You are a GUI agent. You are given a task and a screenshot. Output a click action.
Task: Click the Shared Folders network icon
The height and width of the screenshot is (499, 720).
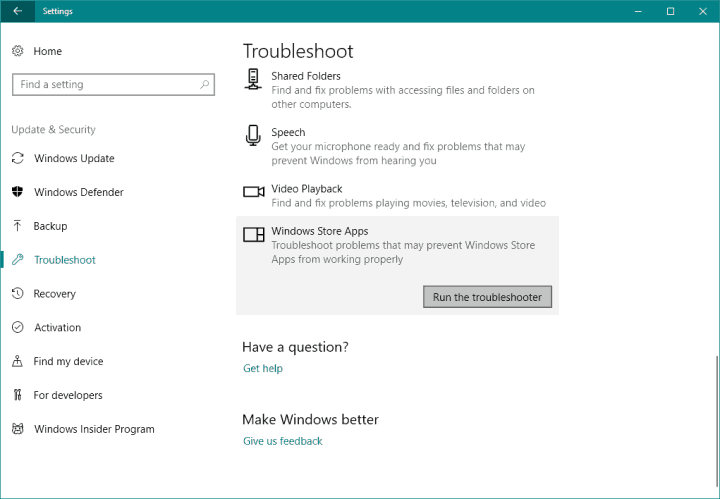click(253, 79)
